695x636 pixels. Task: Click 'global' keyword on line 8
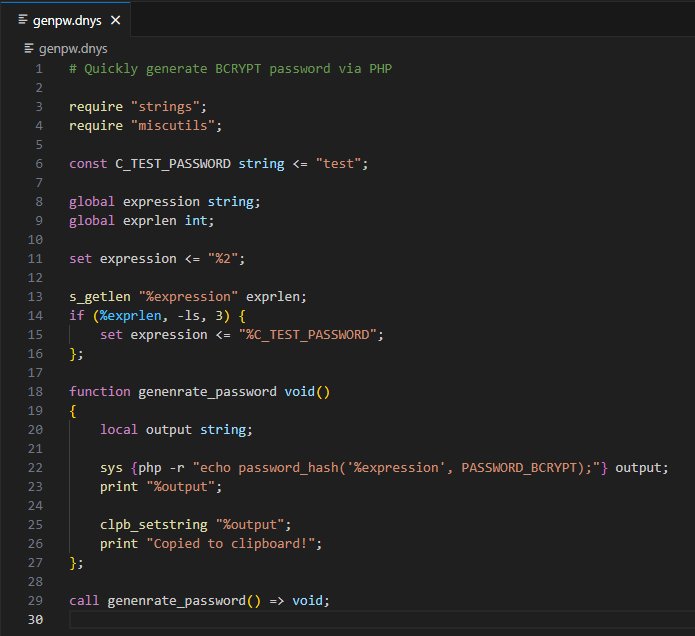click(92, 202)
